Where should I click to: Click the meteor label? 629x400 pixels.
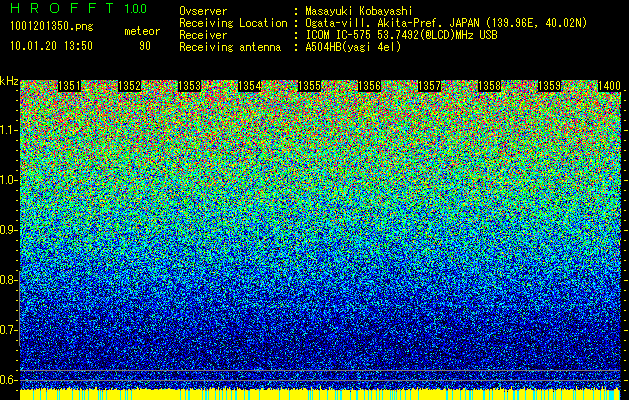click(142, 31)
